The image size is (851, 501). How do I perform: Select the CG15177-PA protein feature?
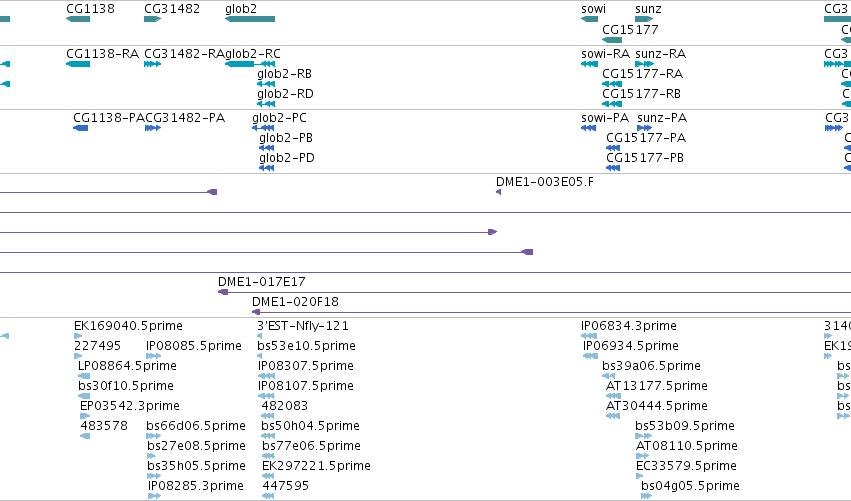[x=613, y=148]
